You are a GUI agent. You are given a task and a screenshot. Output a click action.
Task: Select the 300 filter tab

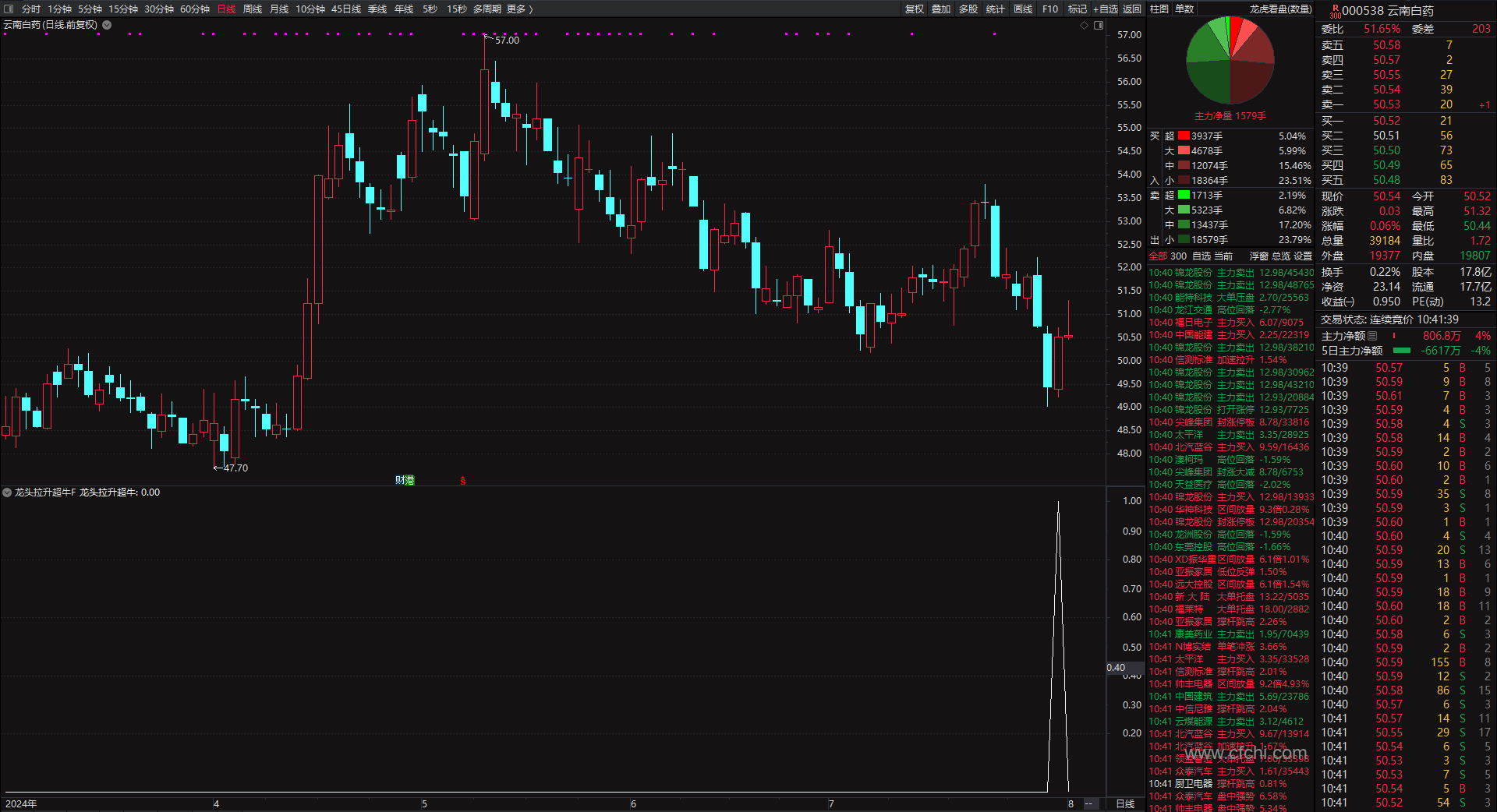1179,256
